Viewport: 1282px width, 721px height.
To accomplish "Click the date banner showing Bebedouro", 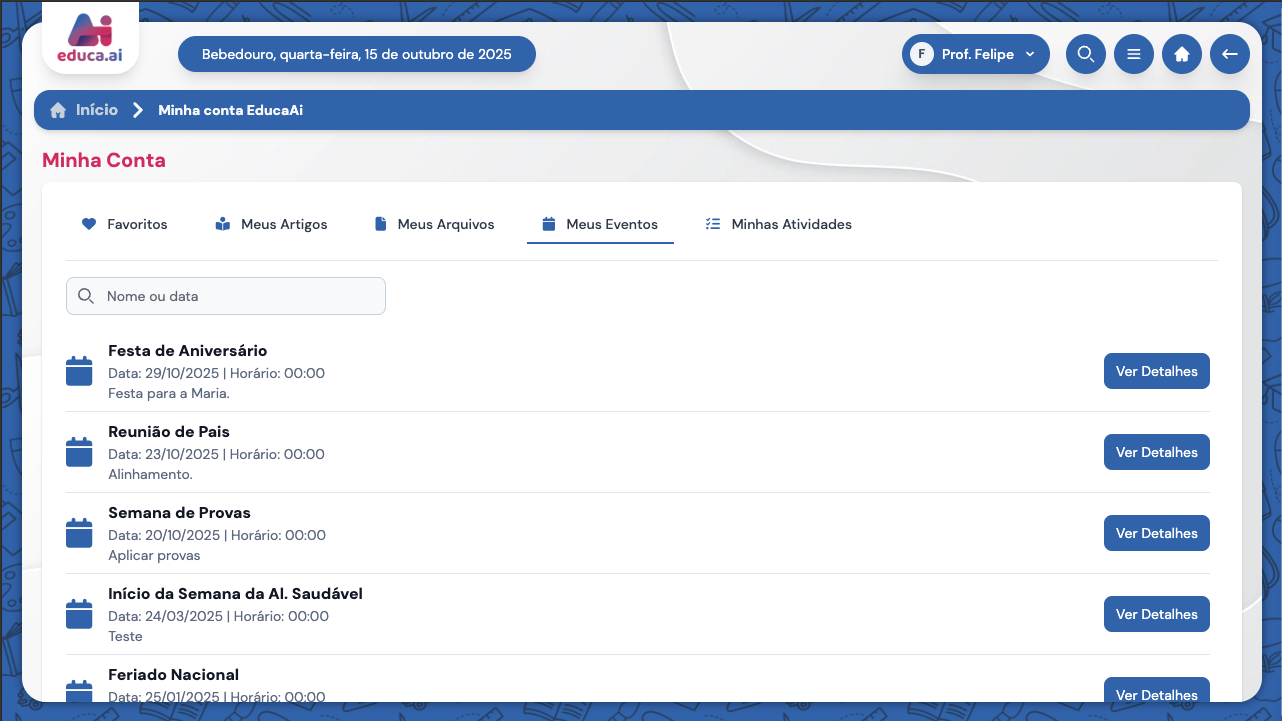I will pyautogui.click(x=356, y=54).
